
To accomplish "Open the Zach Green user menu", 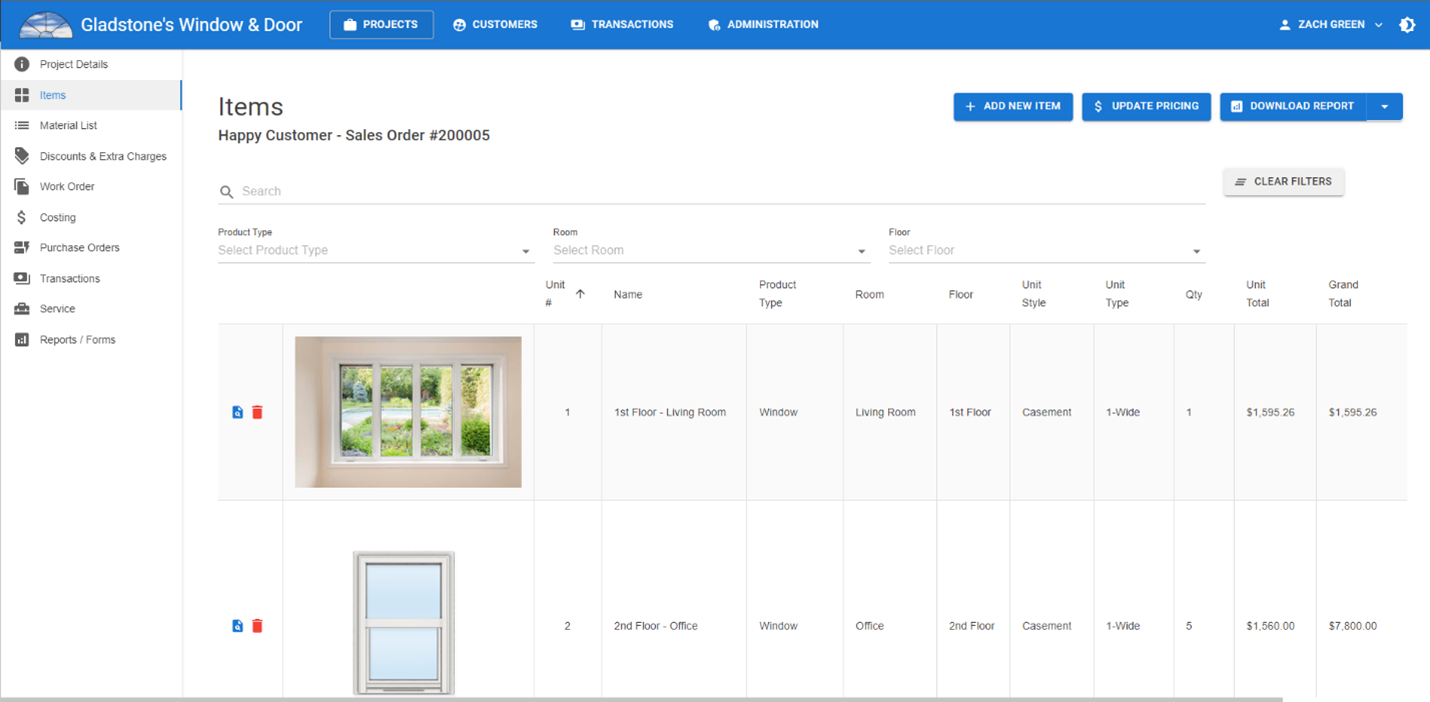I will (x=1330, y=25).
